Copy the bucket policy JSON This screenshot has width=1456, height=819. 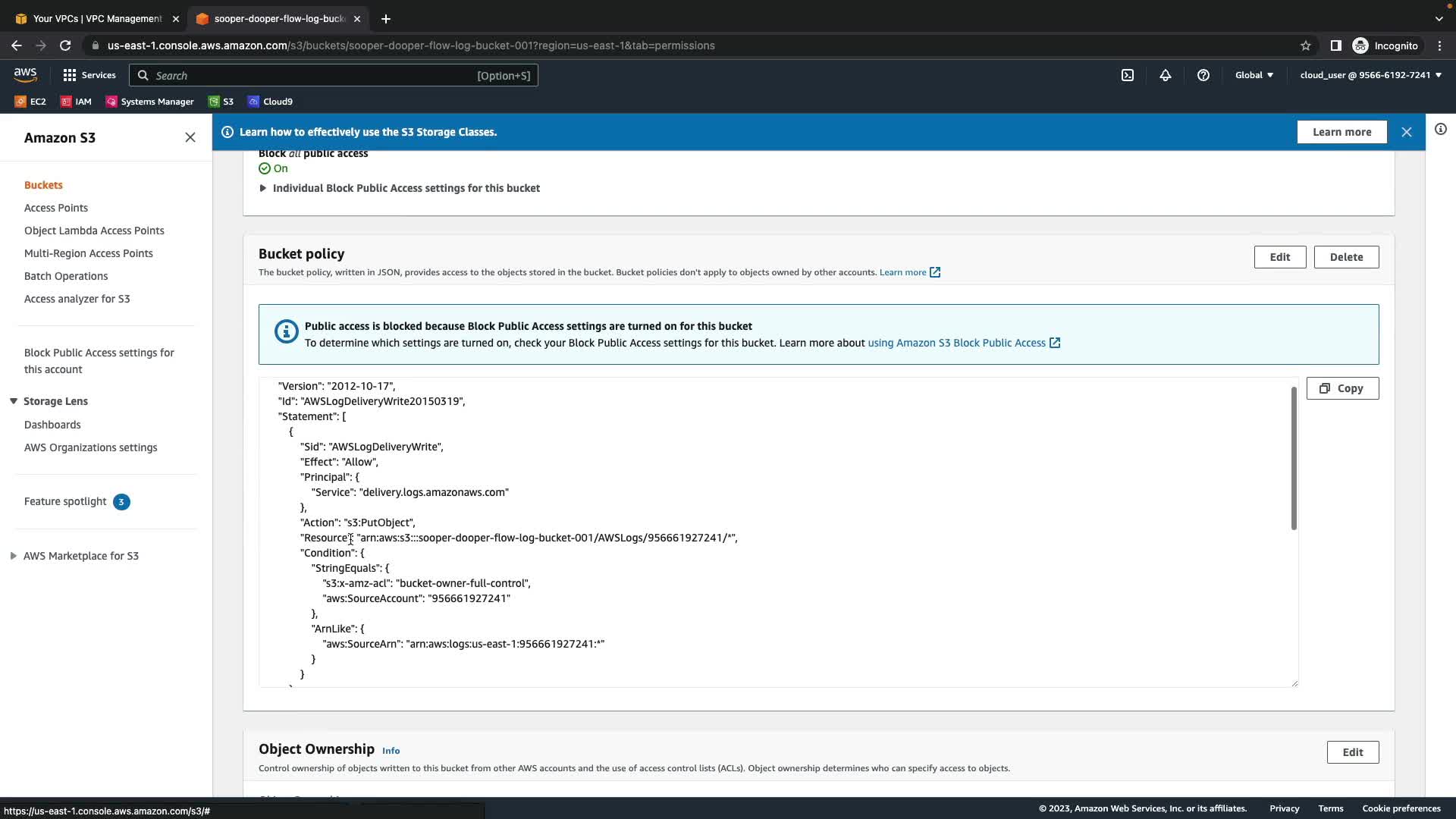[1341, 388]
